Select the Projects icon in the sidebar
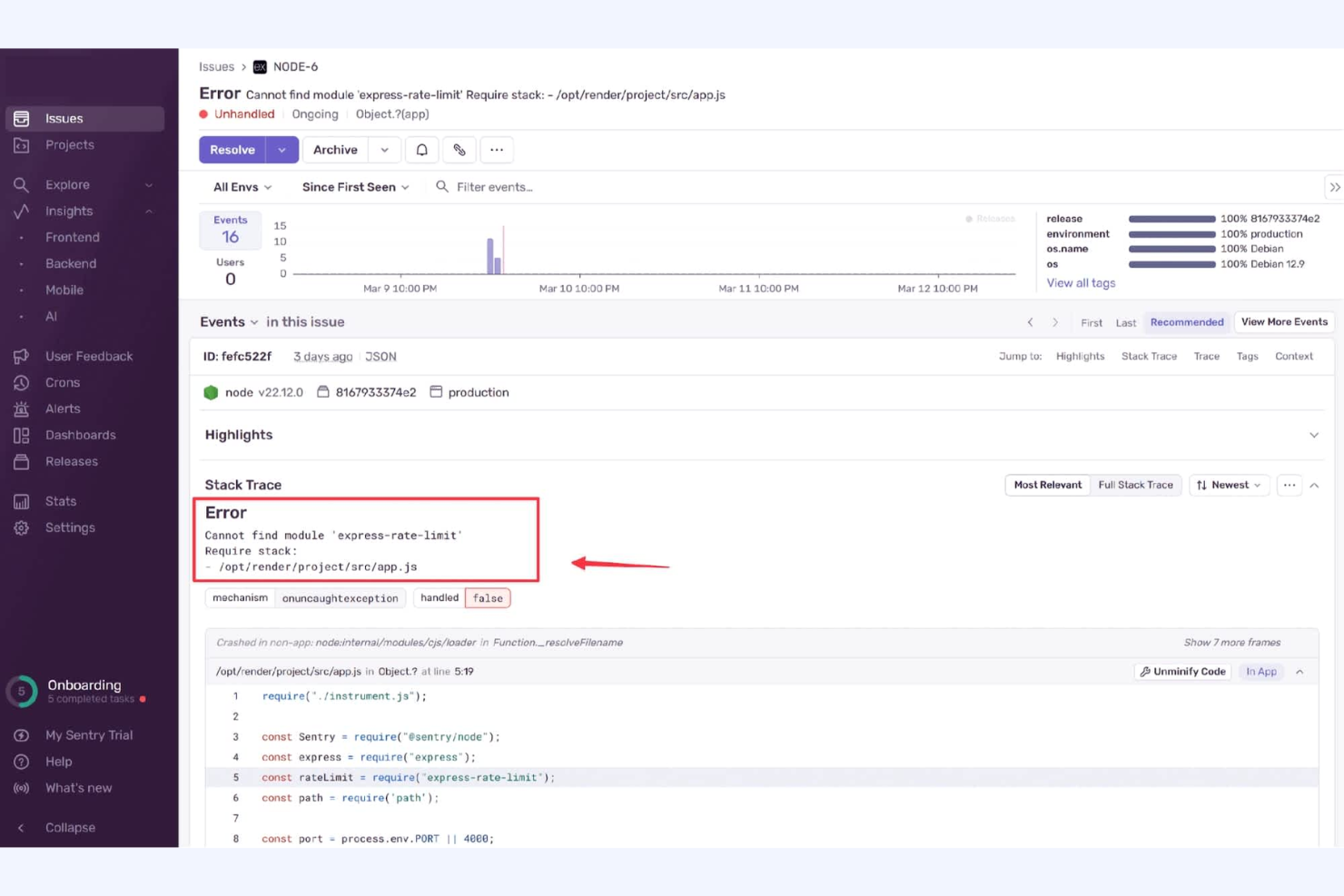Screen dimensions: 1344x896 [22, 144]
